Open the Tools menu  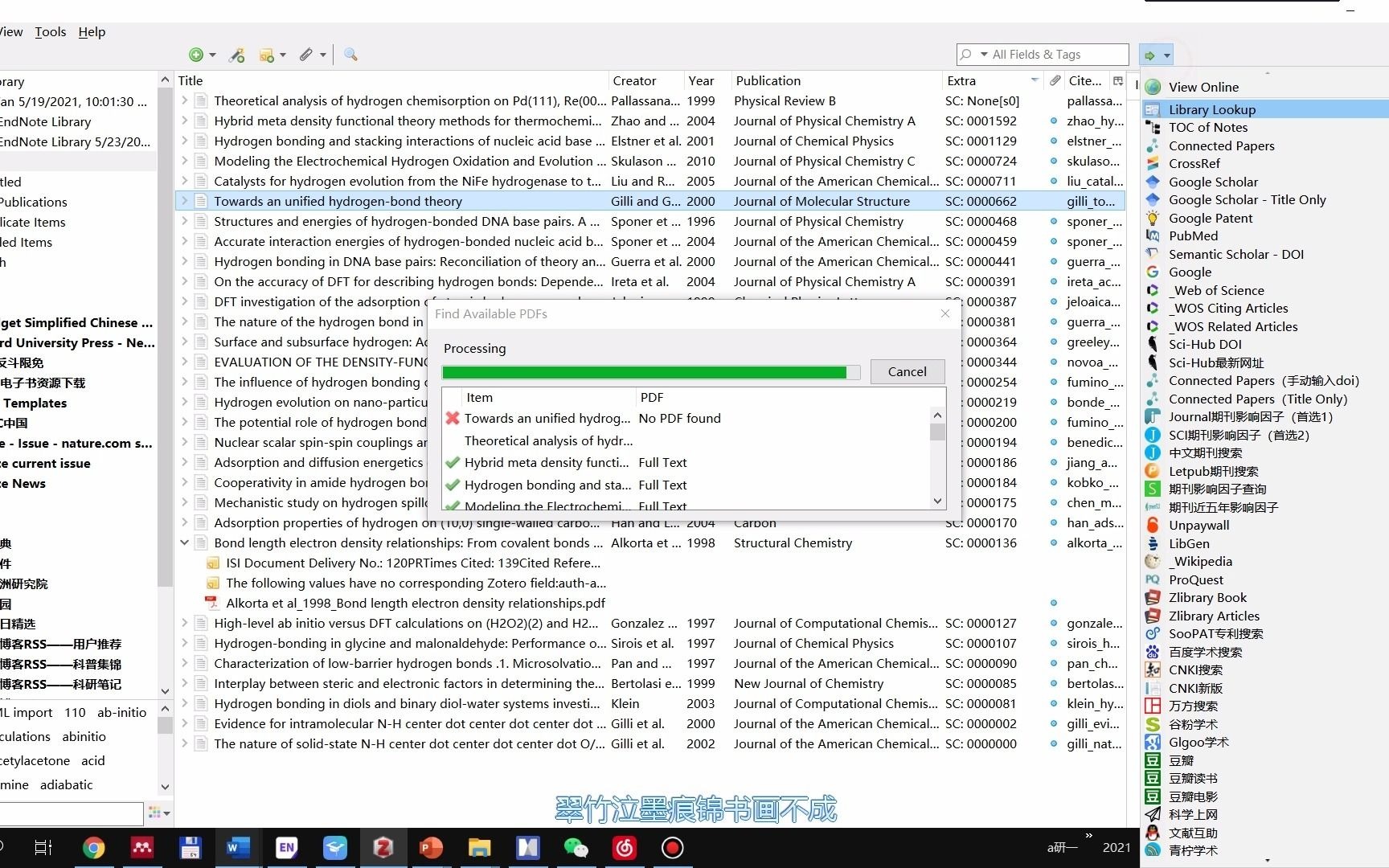[x=50, y=31]
